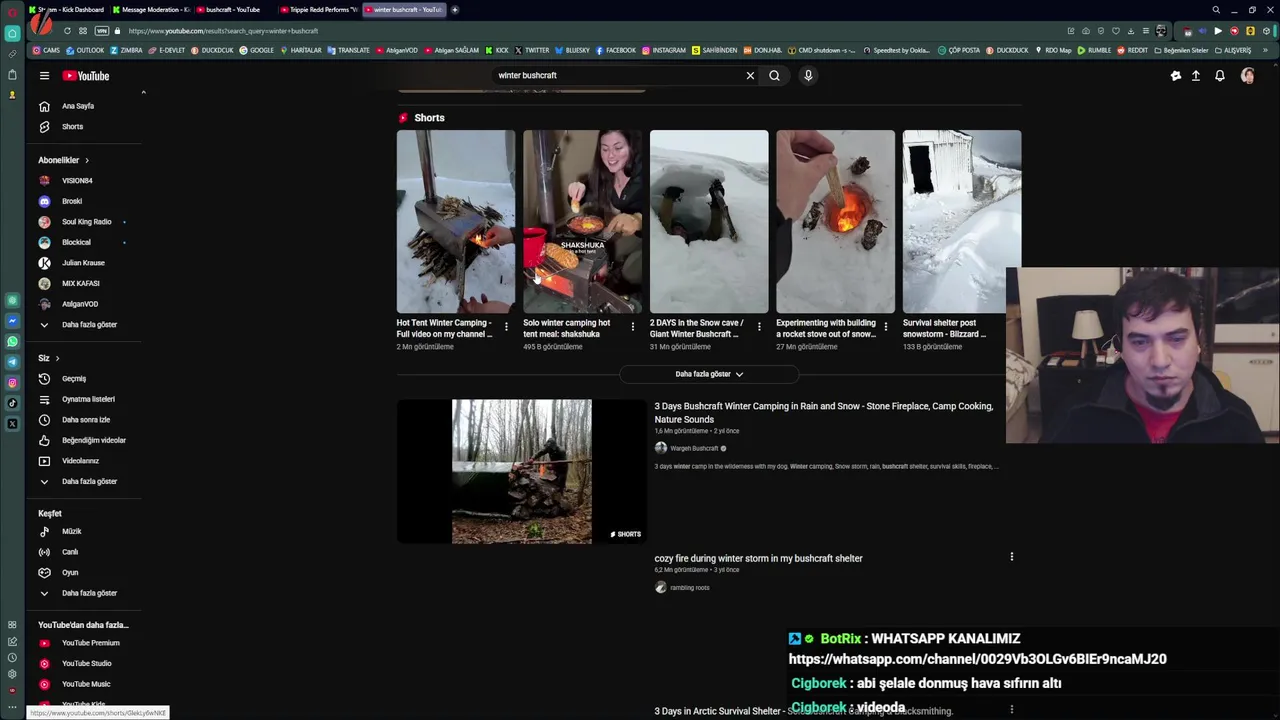Switch to Message Moderation browser tab
Image resolution: width=1280 pixels, height=720 pixels.
pos(150,10)
